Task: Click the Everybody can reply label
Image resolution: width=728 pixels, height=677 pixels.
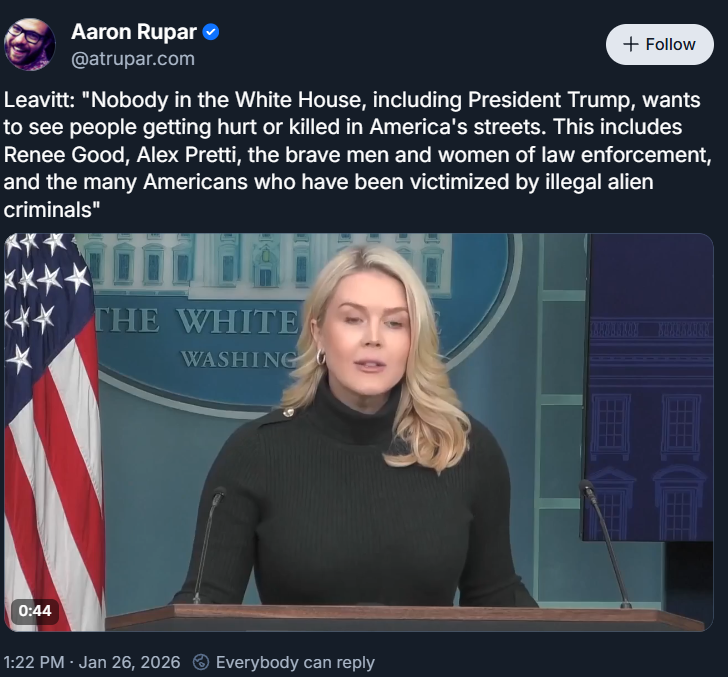Action: tap(295, 662)
